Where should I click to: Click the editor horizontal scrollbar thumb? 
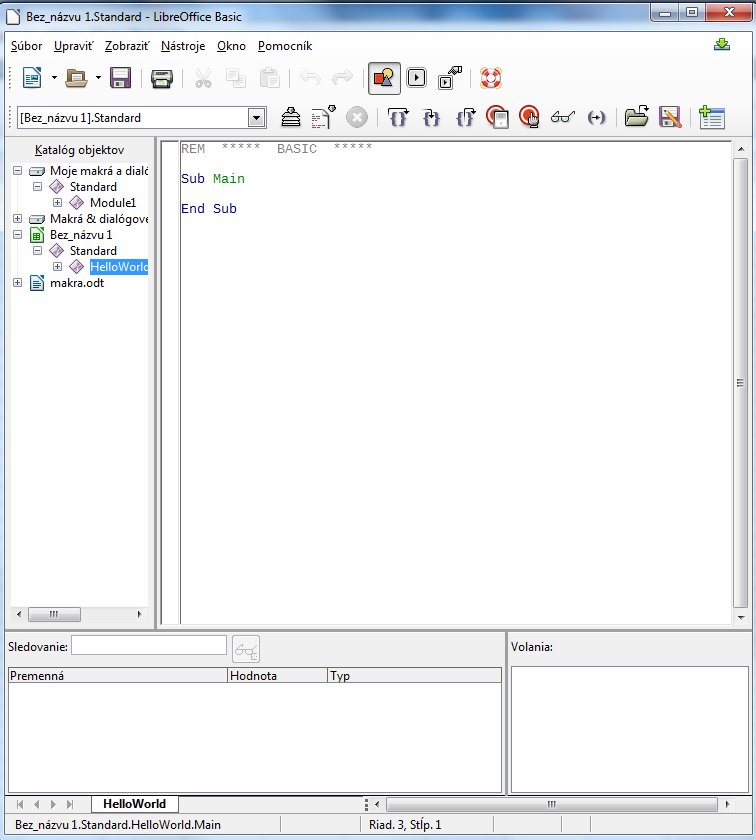(x=552, y=804)
